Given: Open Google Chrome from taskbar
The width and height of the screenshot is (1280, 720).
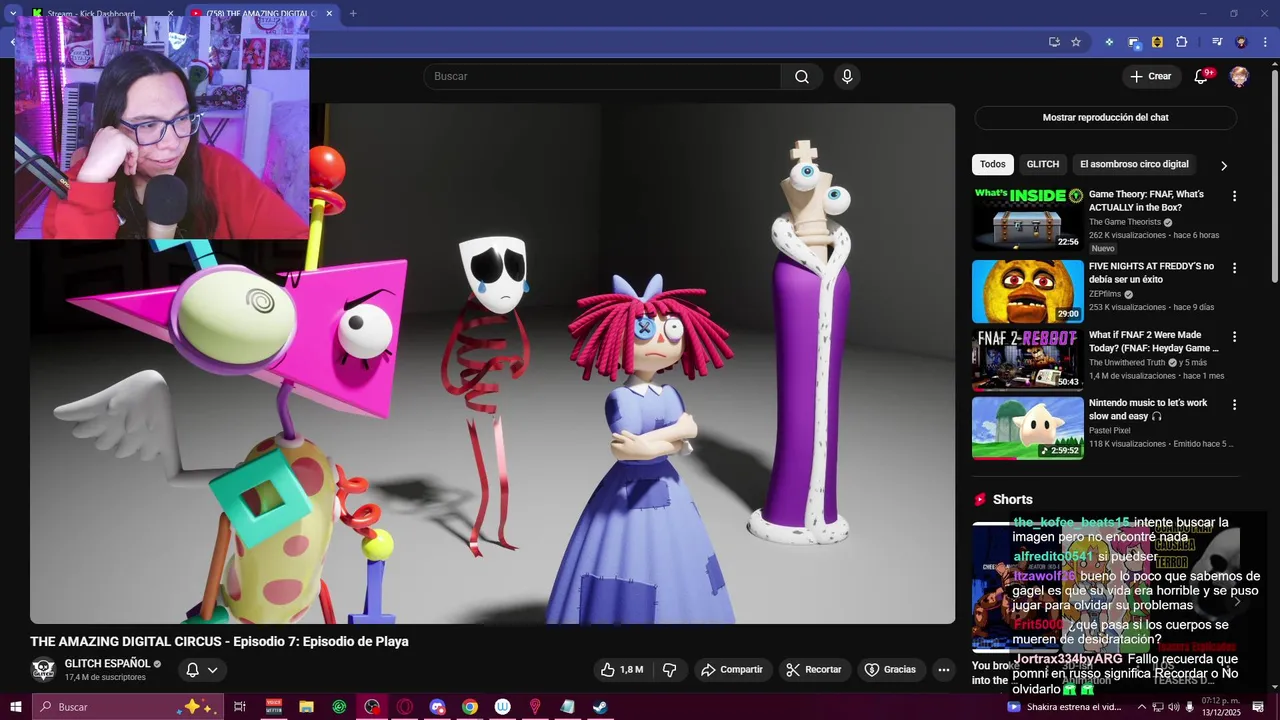Looking at the screenshot, I should [x=470, y=707].
